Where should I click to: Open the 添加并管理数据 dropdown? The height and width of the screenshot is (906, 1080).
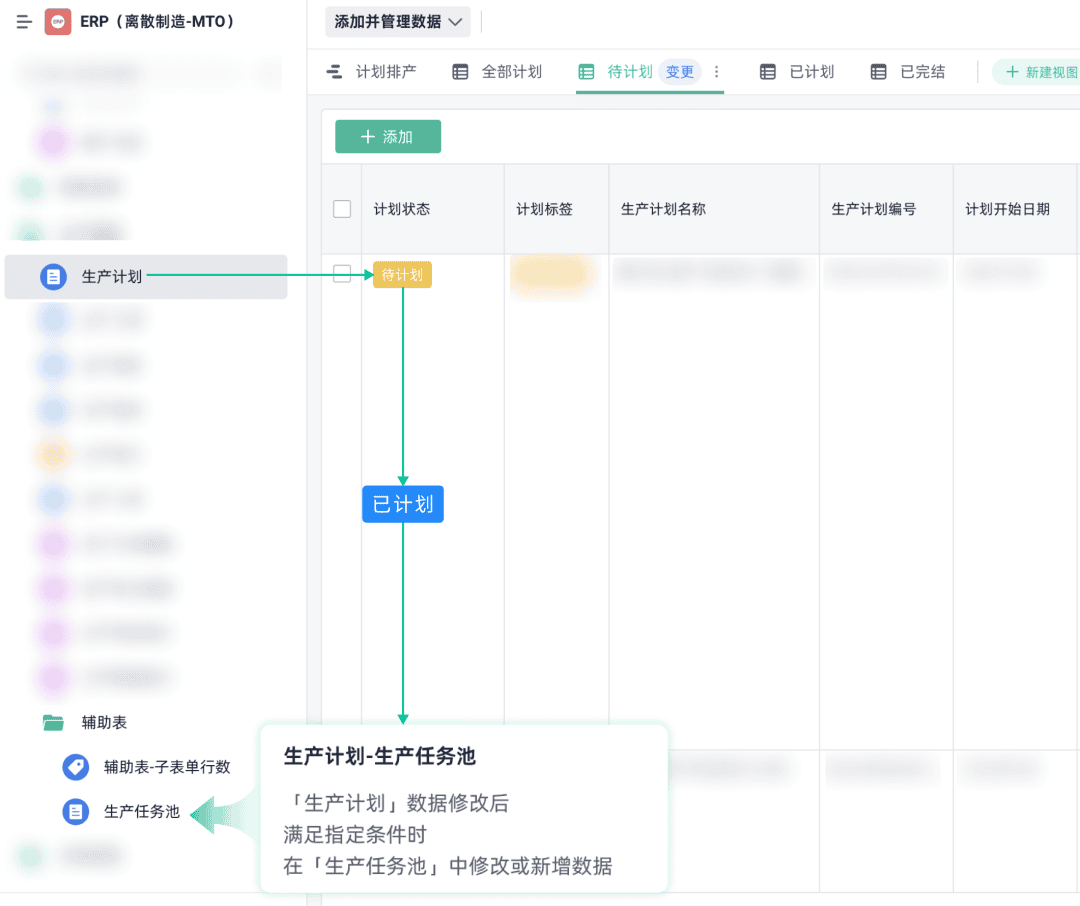point(398,22)
